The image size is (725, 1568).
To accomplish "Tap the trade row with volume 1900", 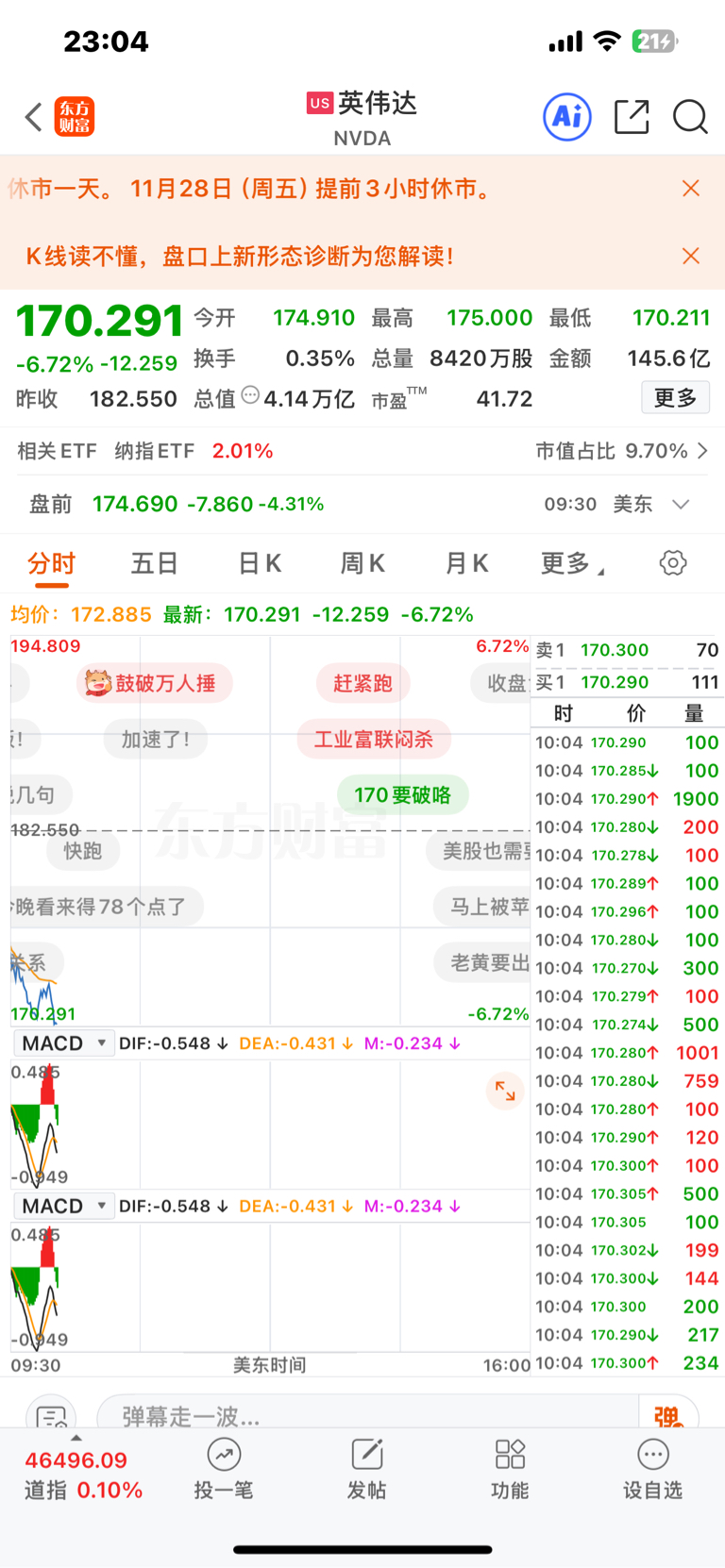I will coord(628,799).
